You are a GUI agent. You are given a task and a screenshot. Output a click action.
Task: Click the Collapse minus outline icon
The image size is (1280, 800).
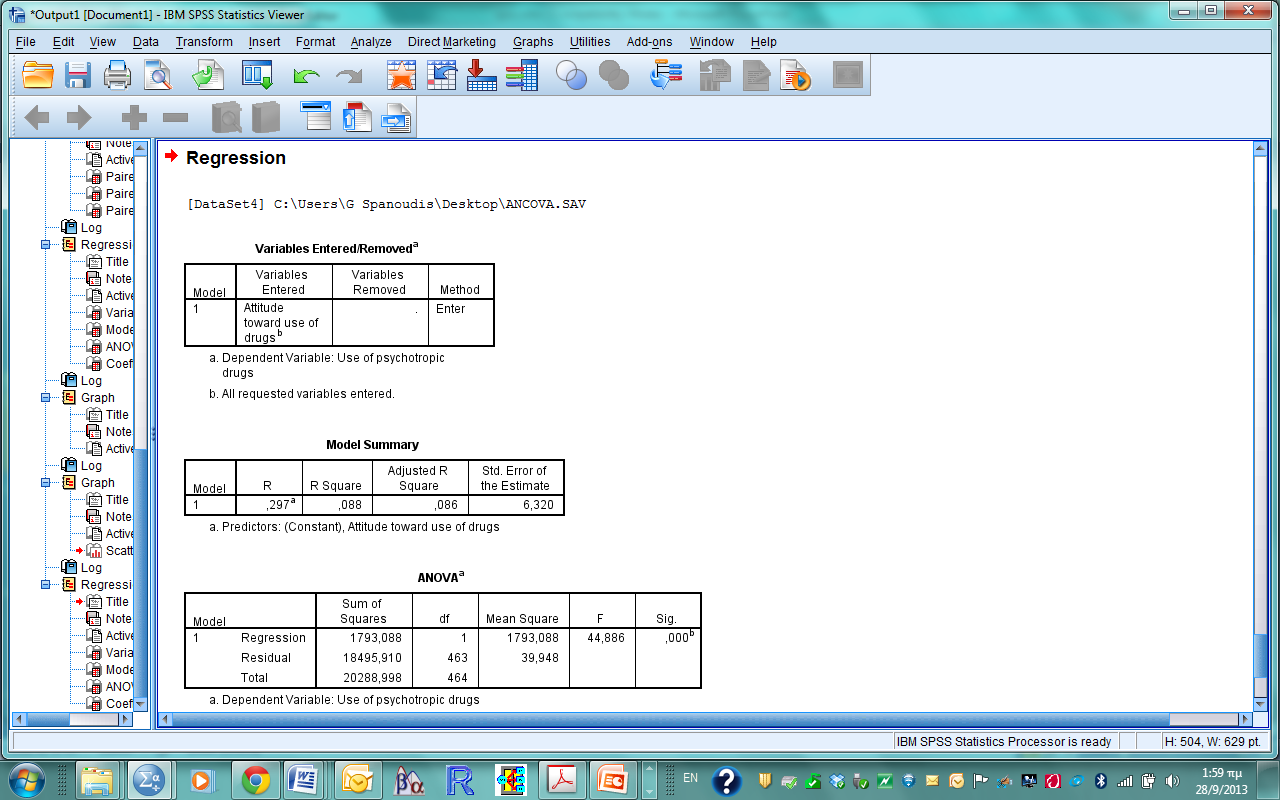point(176,118)
